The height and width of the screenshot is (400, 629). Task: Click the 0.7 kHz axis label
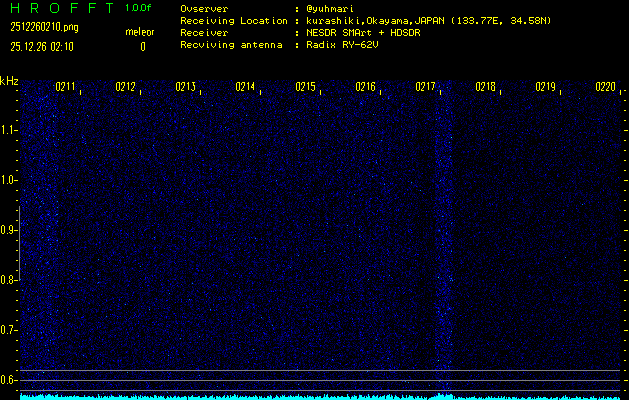pyautogui.click(x=7, y=330)
